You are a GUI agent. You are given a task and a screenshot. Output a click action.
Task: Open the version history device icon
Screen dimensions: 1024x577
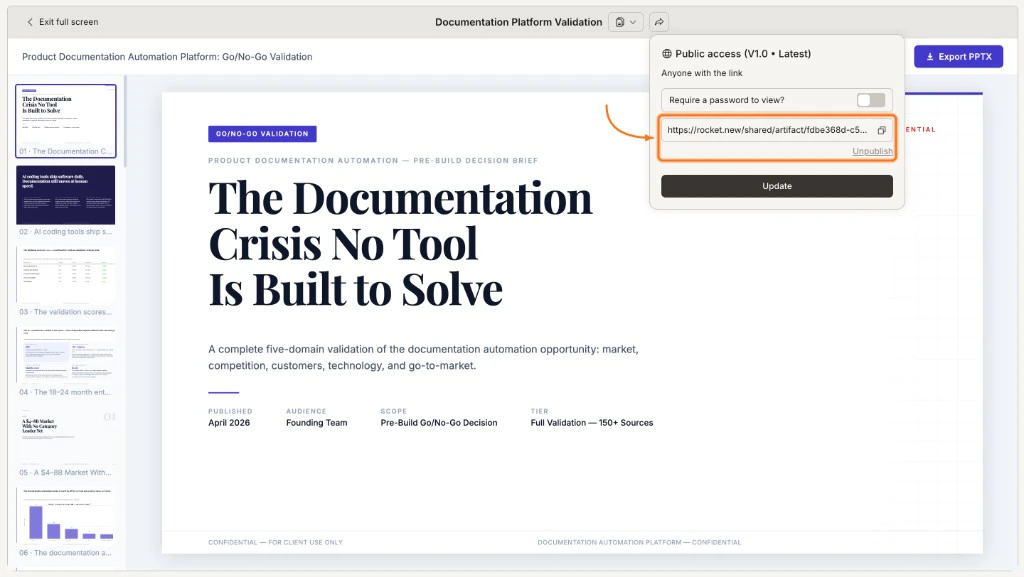[x=618, y=21]
